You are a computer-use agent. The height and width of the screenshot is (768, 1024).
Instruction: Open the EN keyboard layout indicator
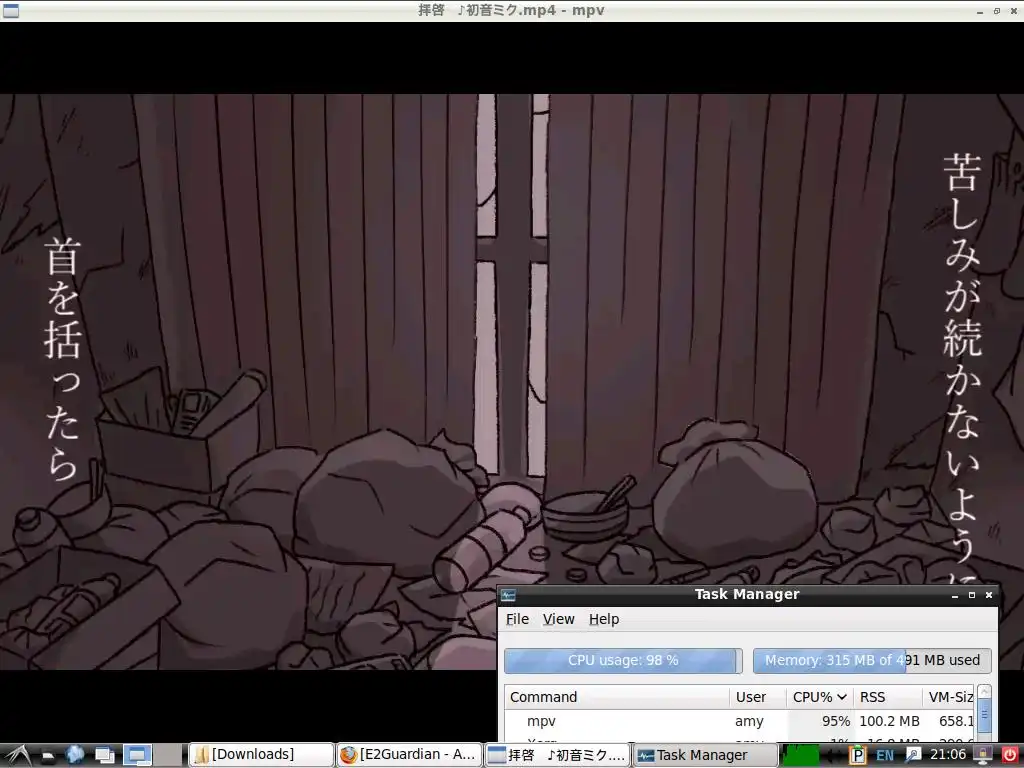point(885,756)
